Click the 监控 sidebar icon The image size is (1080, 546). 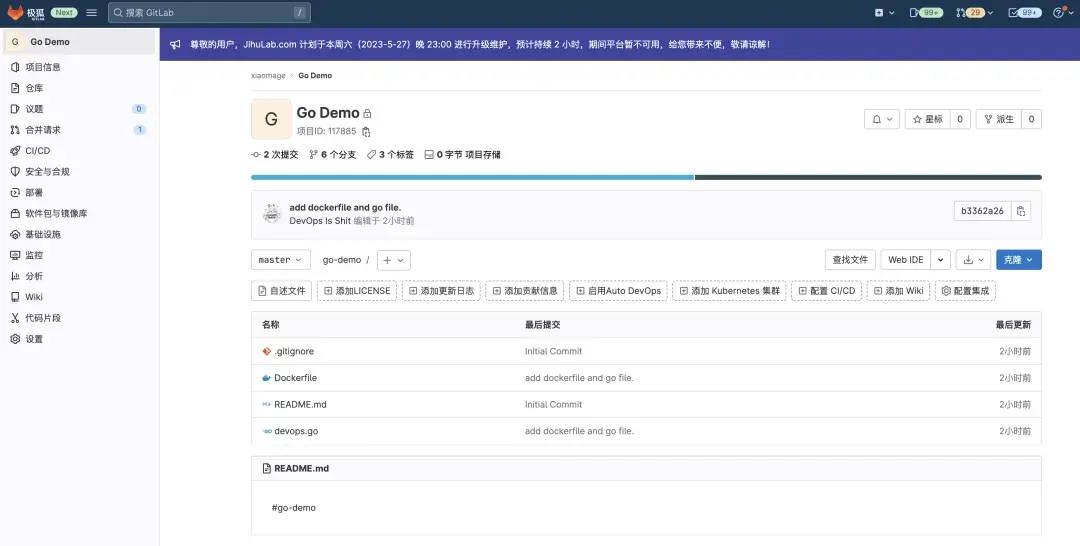pos(15,255)
